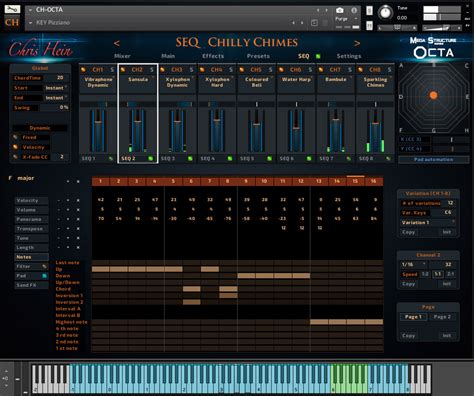Click step 15 in sequencer header

pyautogui.click(x=355, y=181)
